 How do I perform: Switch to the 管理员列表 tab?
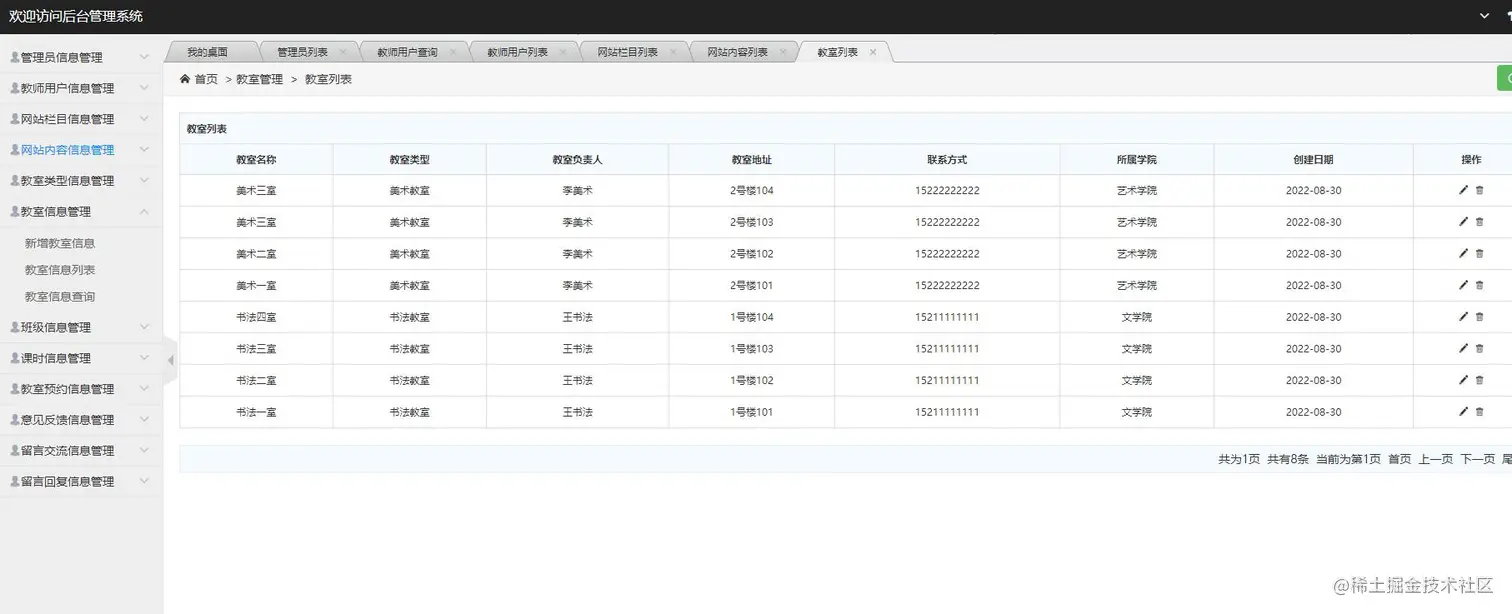tap(302, 52)
